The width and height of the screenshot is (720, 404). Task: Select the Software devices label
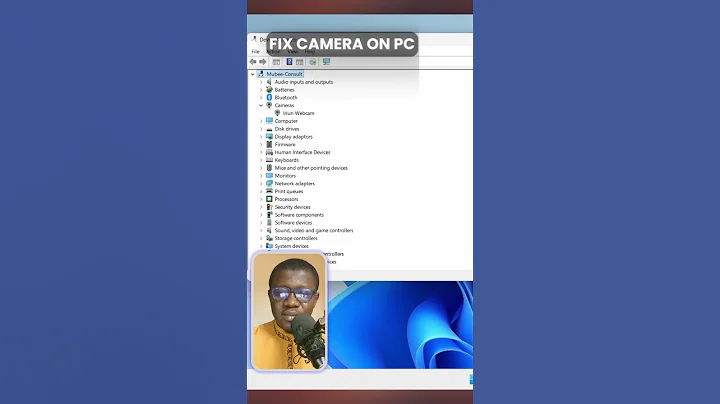293,223
